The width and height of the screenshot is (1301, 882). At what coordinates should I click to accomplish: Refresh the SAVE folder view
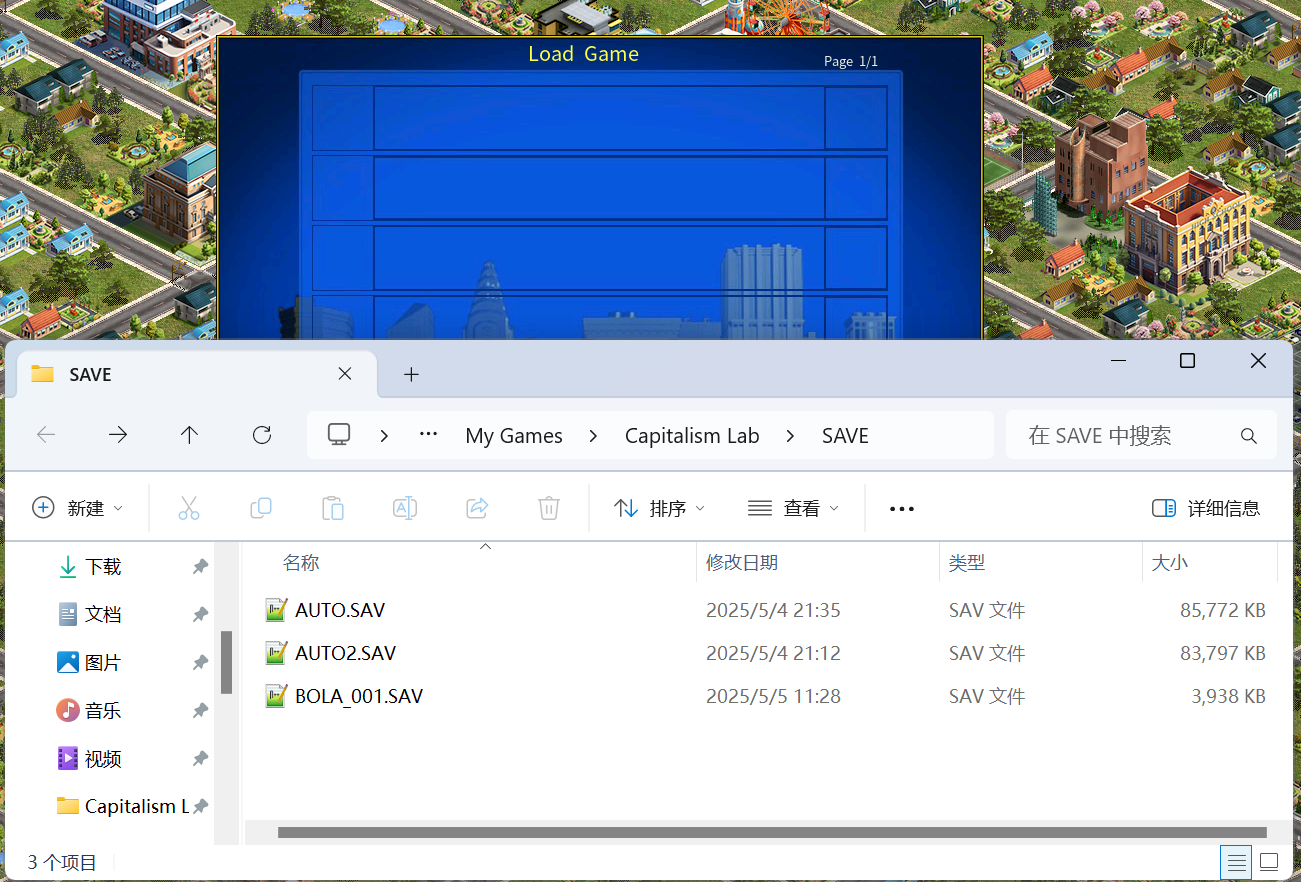click(x=262, y=435)
